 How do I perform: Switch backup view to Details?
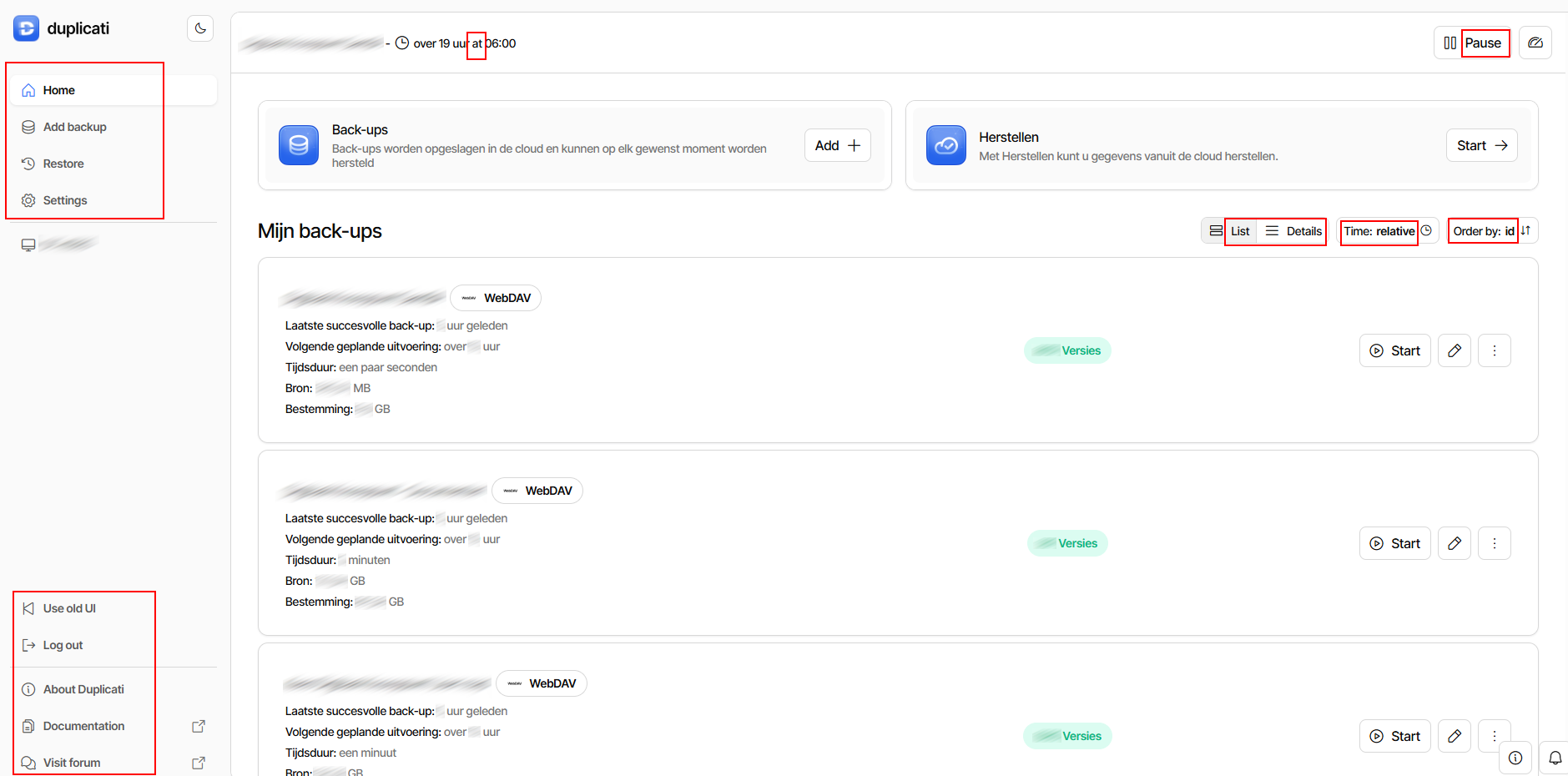(1293, 231)
